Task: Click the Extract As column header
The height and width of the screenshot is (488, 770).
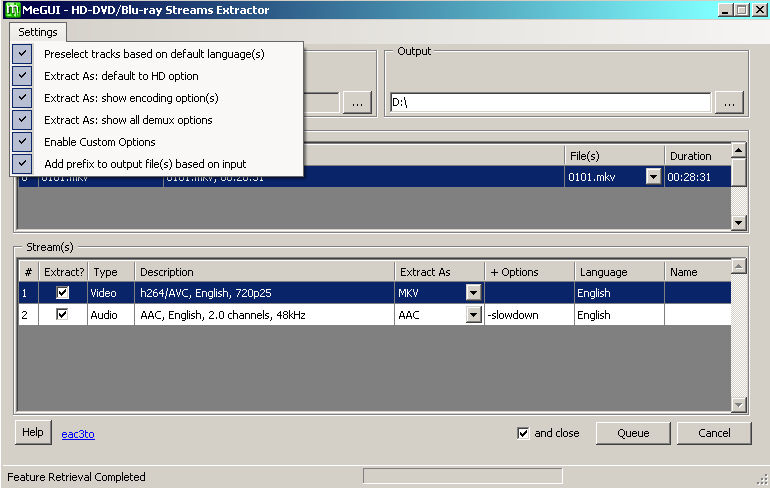Action: [440, 272]
